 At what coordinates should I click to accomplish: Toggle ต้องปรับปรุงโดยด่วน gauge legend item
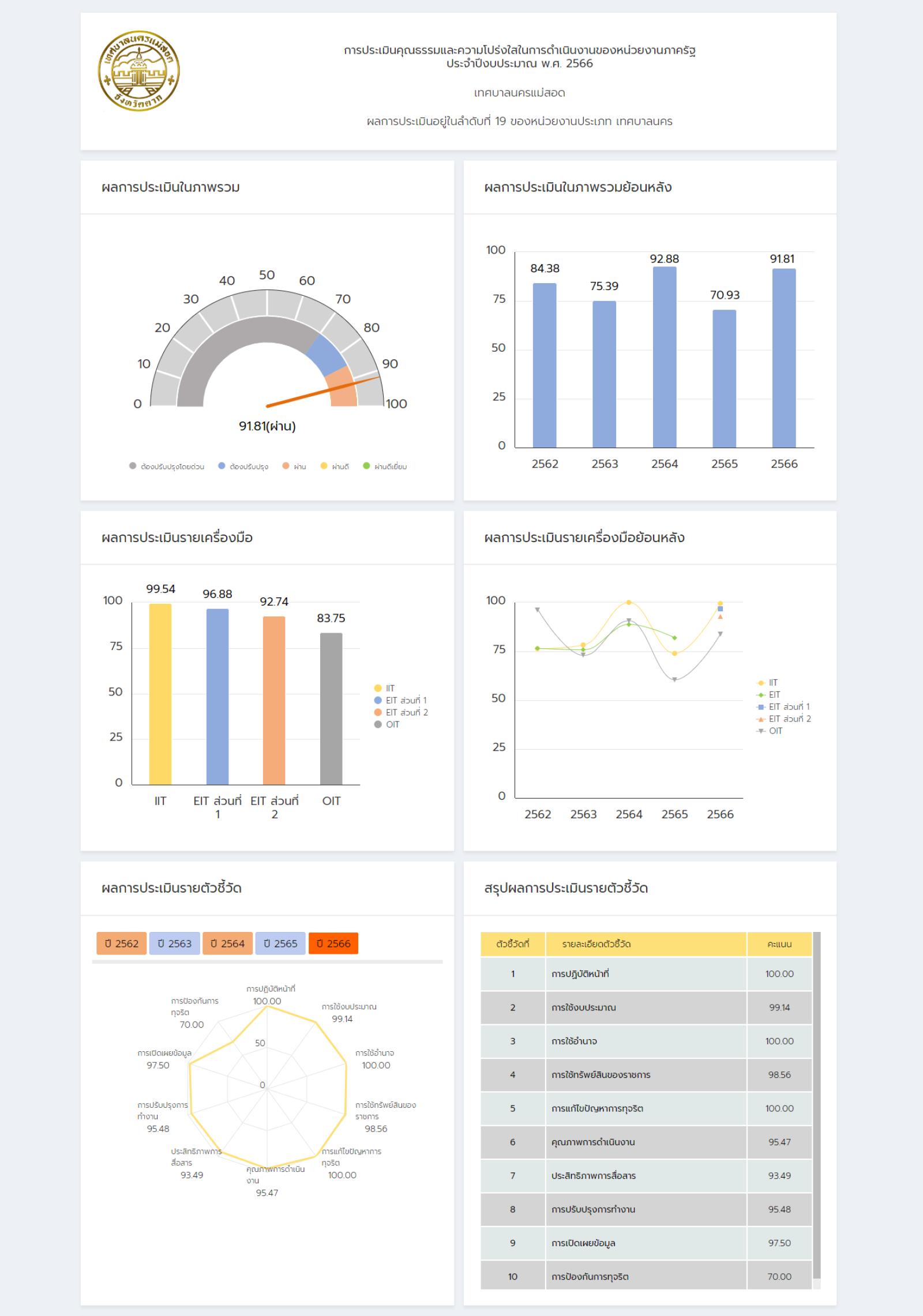[x=167, y=467]
